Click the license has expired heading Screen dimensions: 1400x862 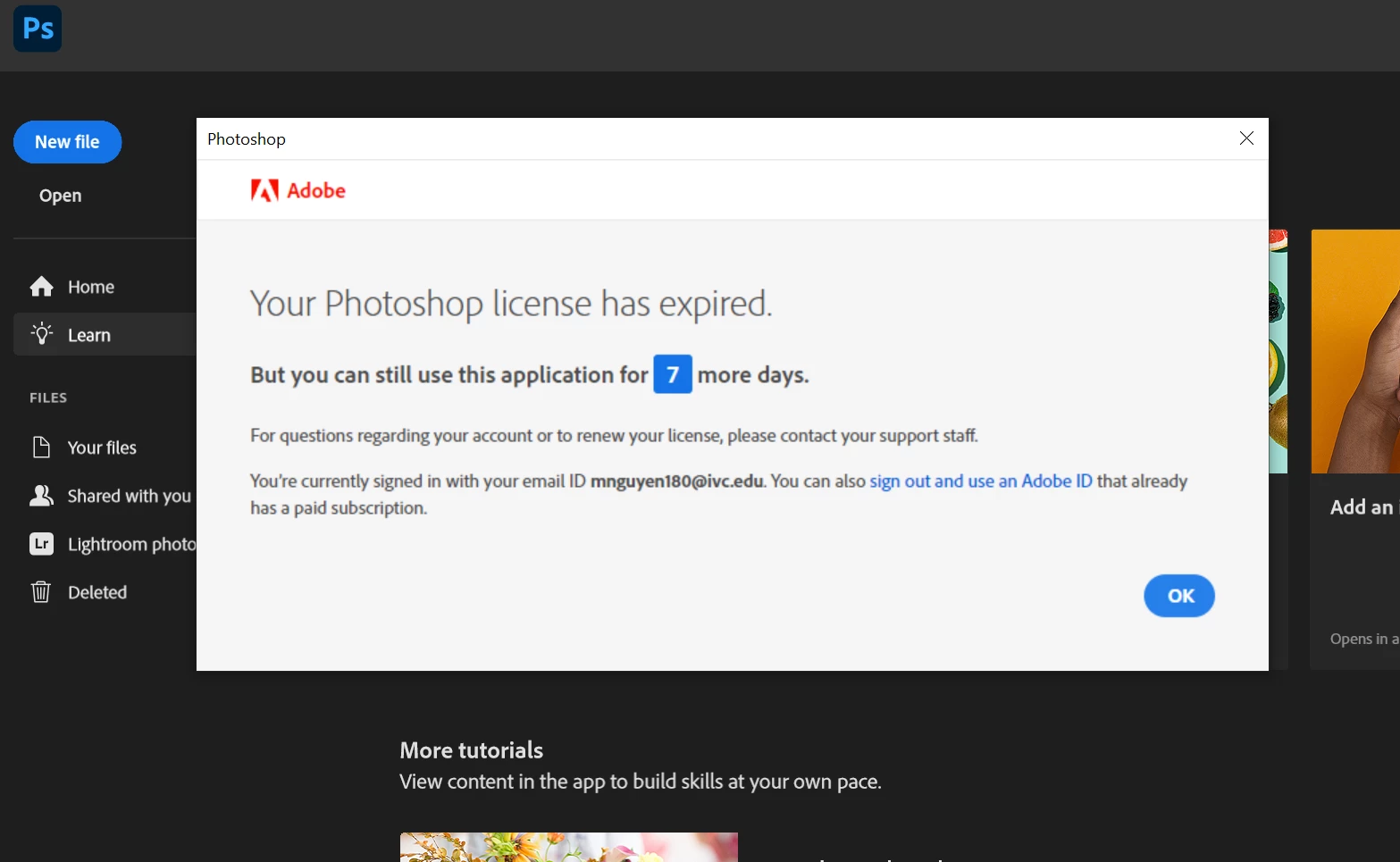point(511,304)
